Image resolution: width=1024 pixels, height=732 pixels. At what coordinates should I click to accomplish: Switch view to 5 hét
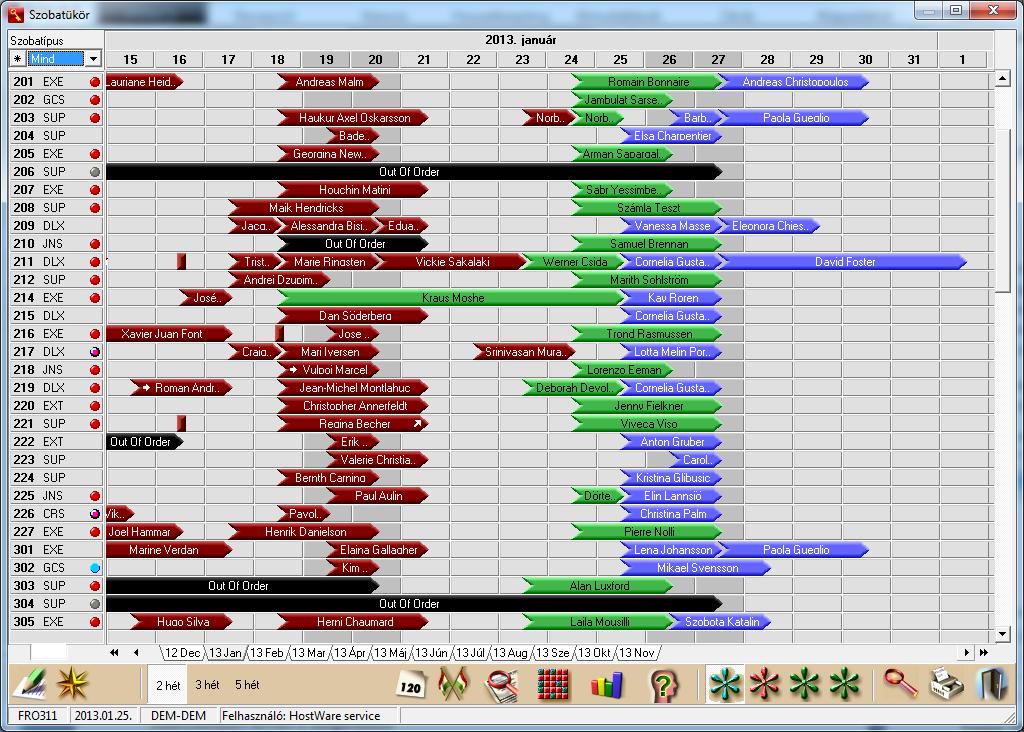[247, 685]
